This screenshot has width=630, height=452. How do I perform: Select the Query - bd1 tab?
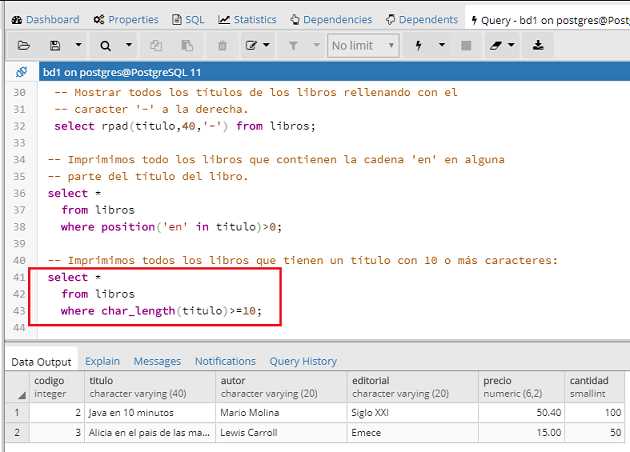[x=550, y=20]
